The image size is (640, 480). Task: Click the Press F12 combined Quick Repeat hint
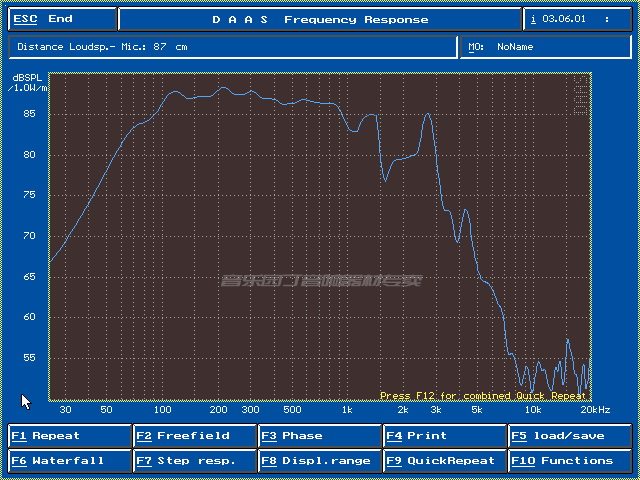pos(483,396)
